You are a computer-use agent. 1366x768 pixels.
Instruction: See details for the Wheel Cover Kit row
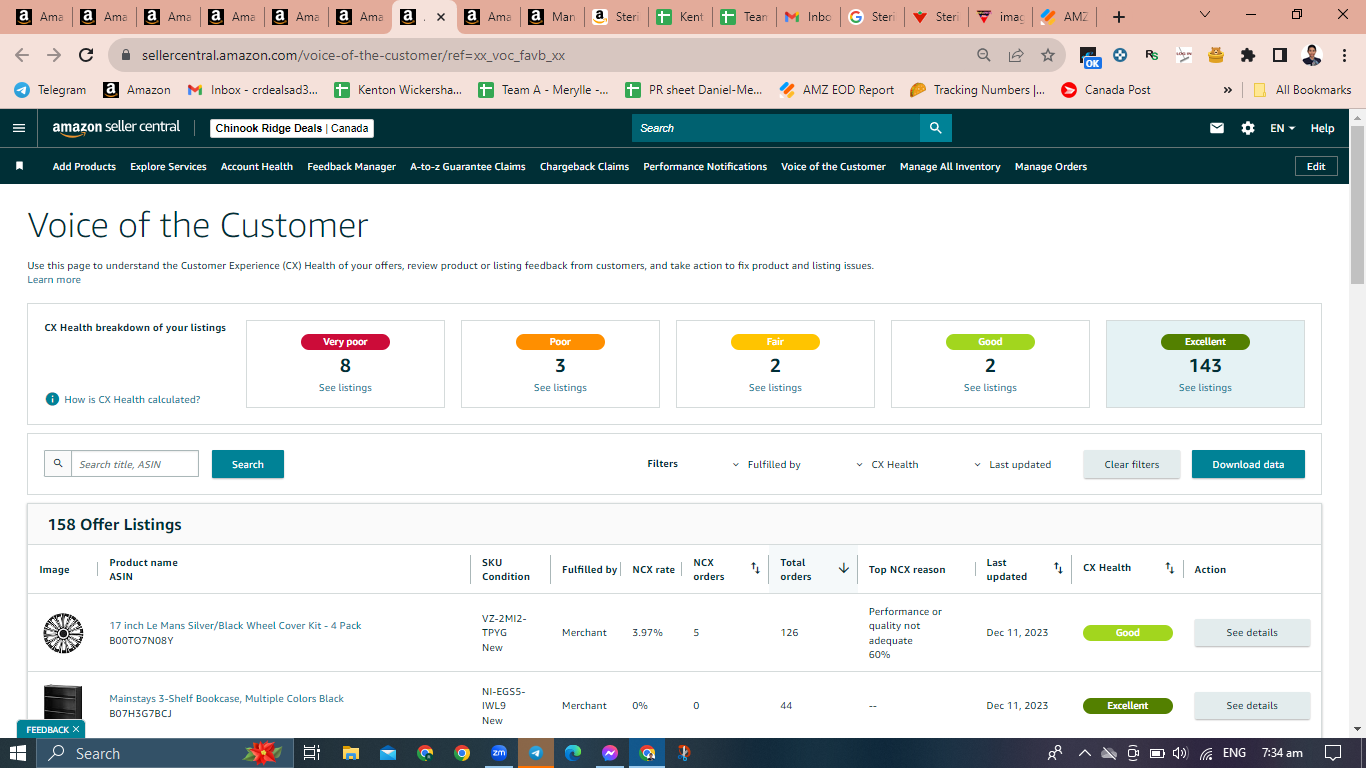click(x=1252, y=633)
